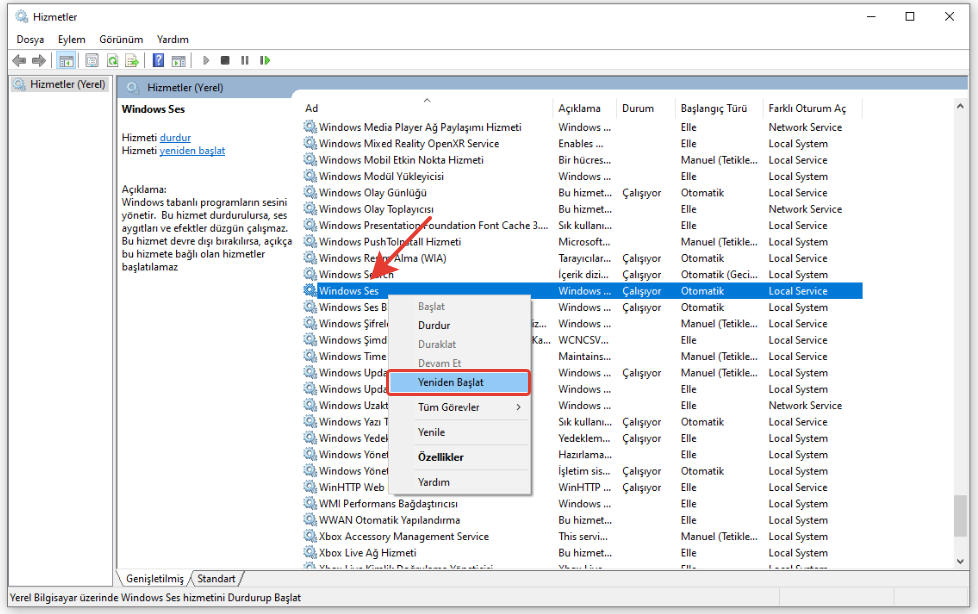Viewport: 978px width, 614px height.
Task: Sort by the Başlangıç Türü column header
Action: tap(714, 108)
